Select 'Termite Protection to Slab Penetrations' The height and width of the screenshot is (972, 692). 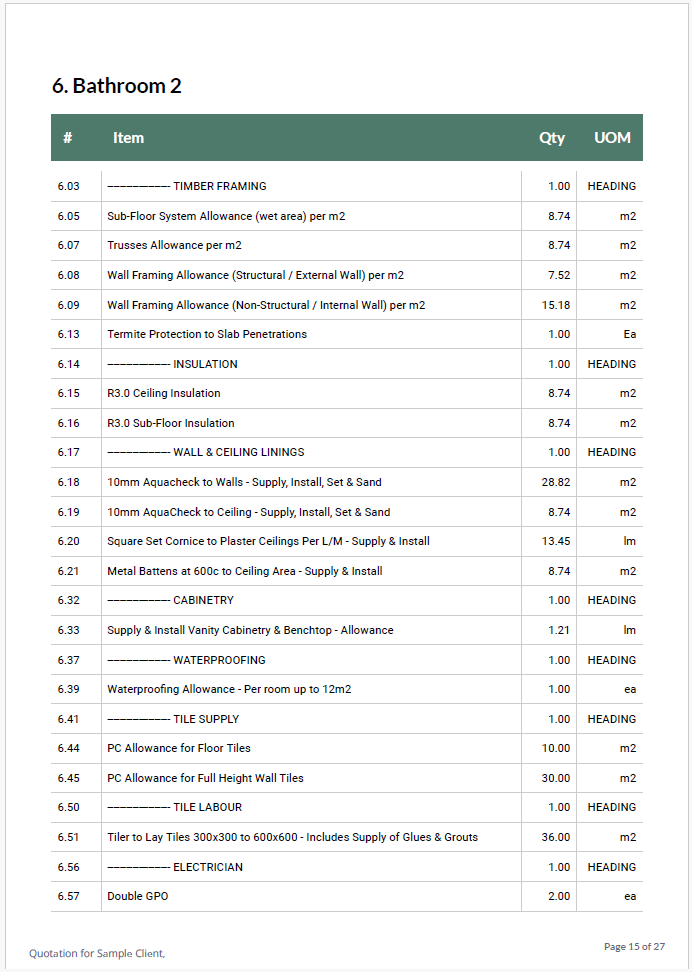point(207,334)
